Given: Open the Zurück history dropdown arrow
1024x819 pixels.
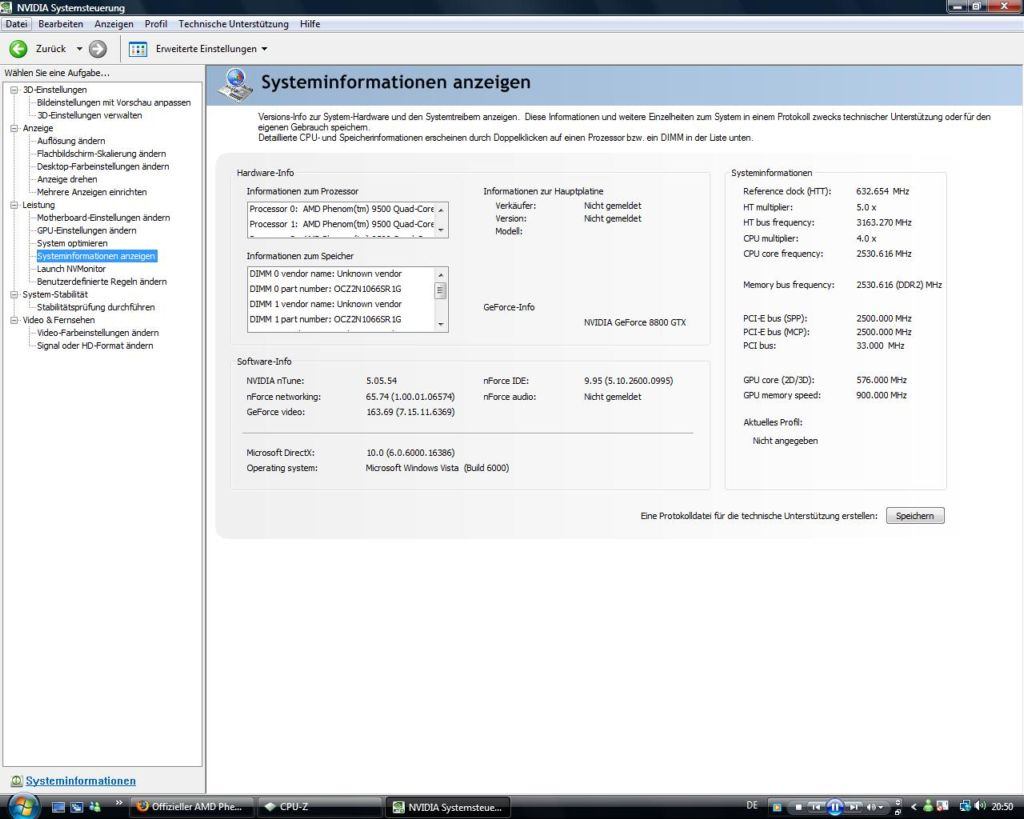Looking at the screenshot, I should 79,49.
